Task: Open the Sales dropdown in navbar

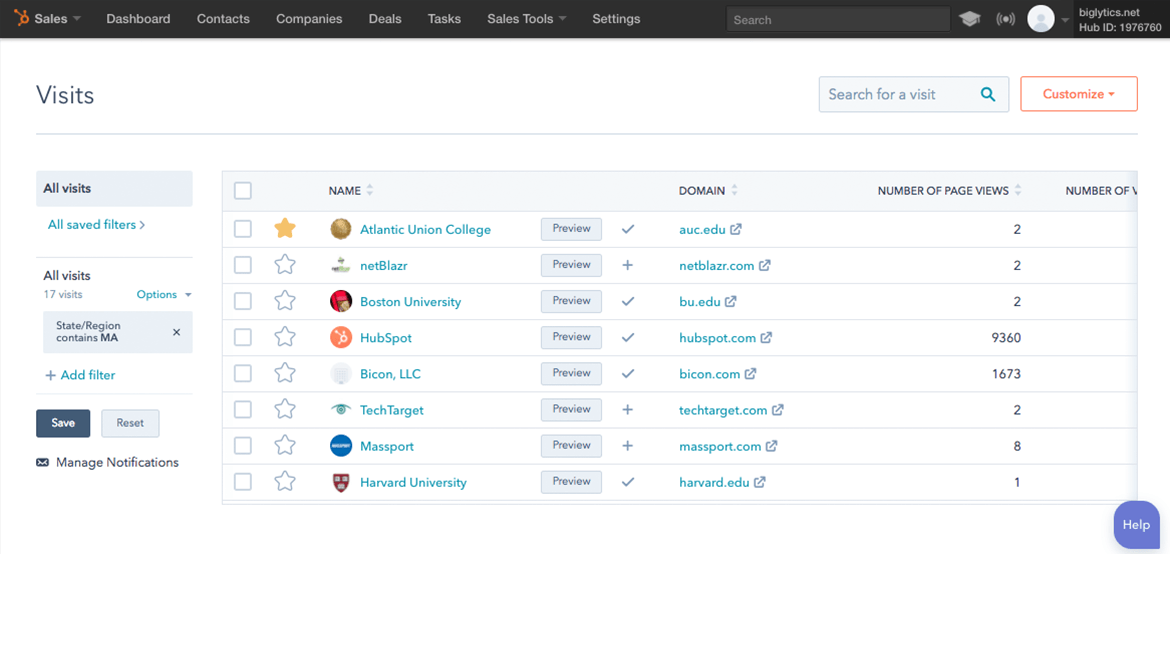Action: [x=57, y=19]
